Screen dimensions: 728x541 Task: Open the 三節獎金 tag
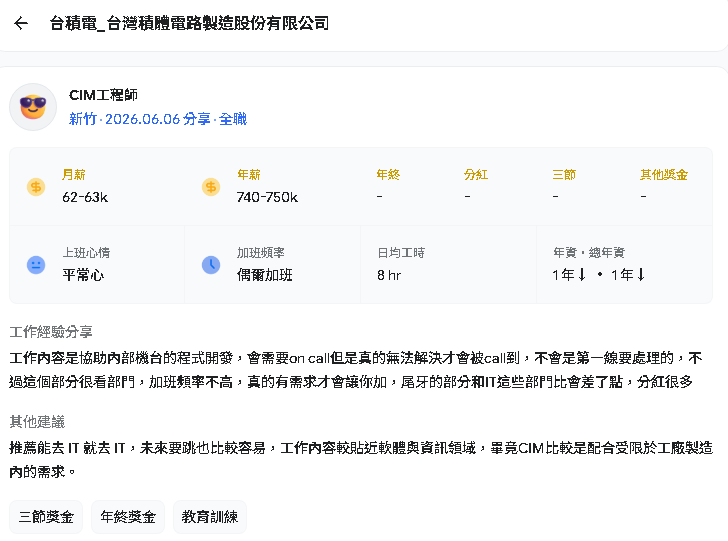point(46,517)
